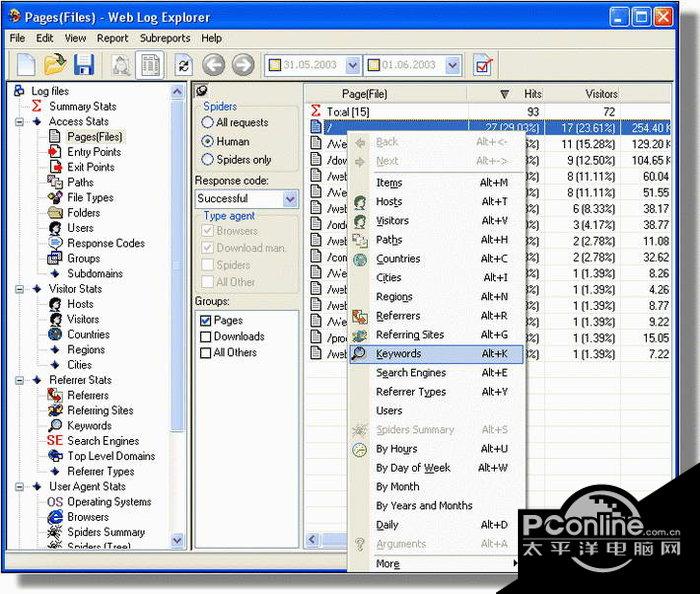Viewport: 700px width, 594px height.
Task: Enable the All Others group checkbox
Action: coord(205,353)
